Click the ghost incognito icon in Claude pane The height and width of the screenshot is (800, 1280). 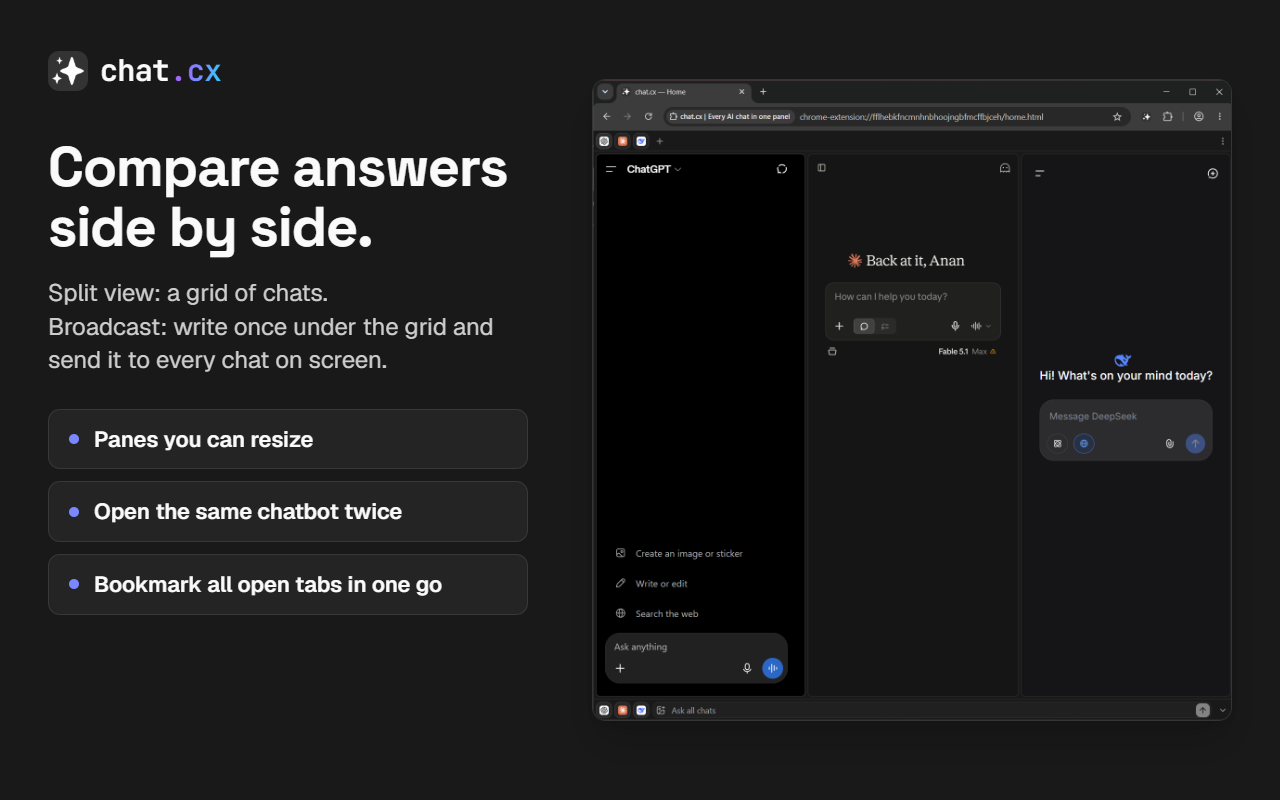click(x=1005, y=168)
